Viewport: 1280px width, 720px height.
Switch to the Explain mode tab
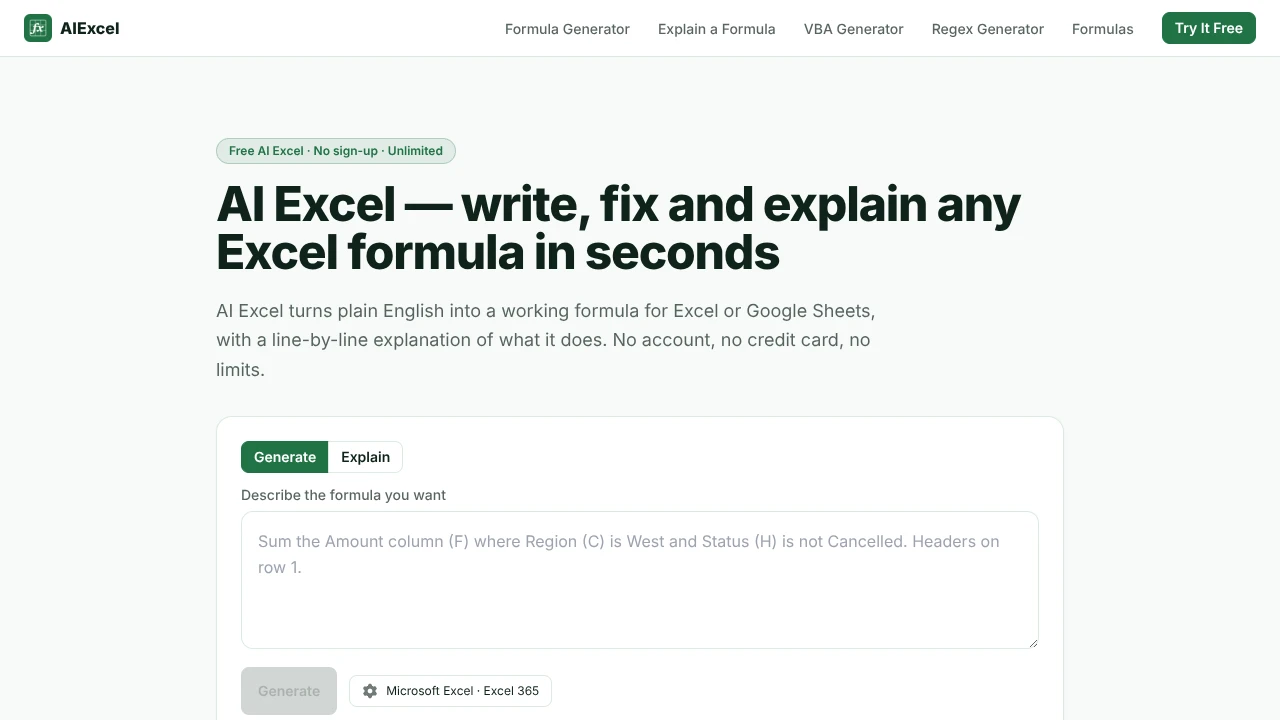point(365,457)
